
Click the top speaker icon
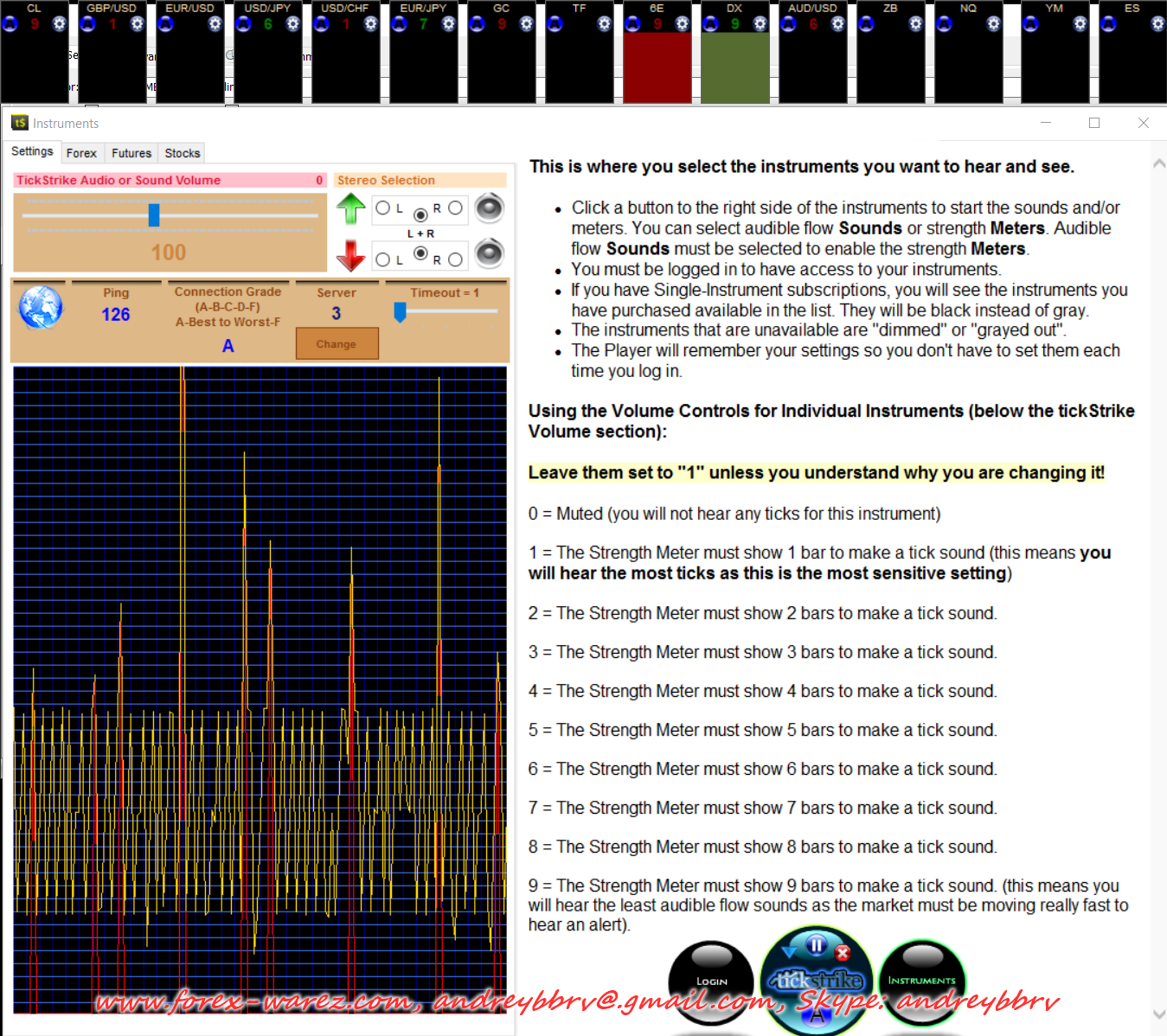pyautogui.click(x=489, y=208)
